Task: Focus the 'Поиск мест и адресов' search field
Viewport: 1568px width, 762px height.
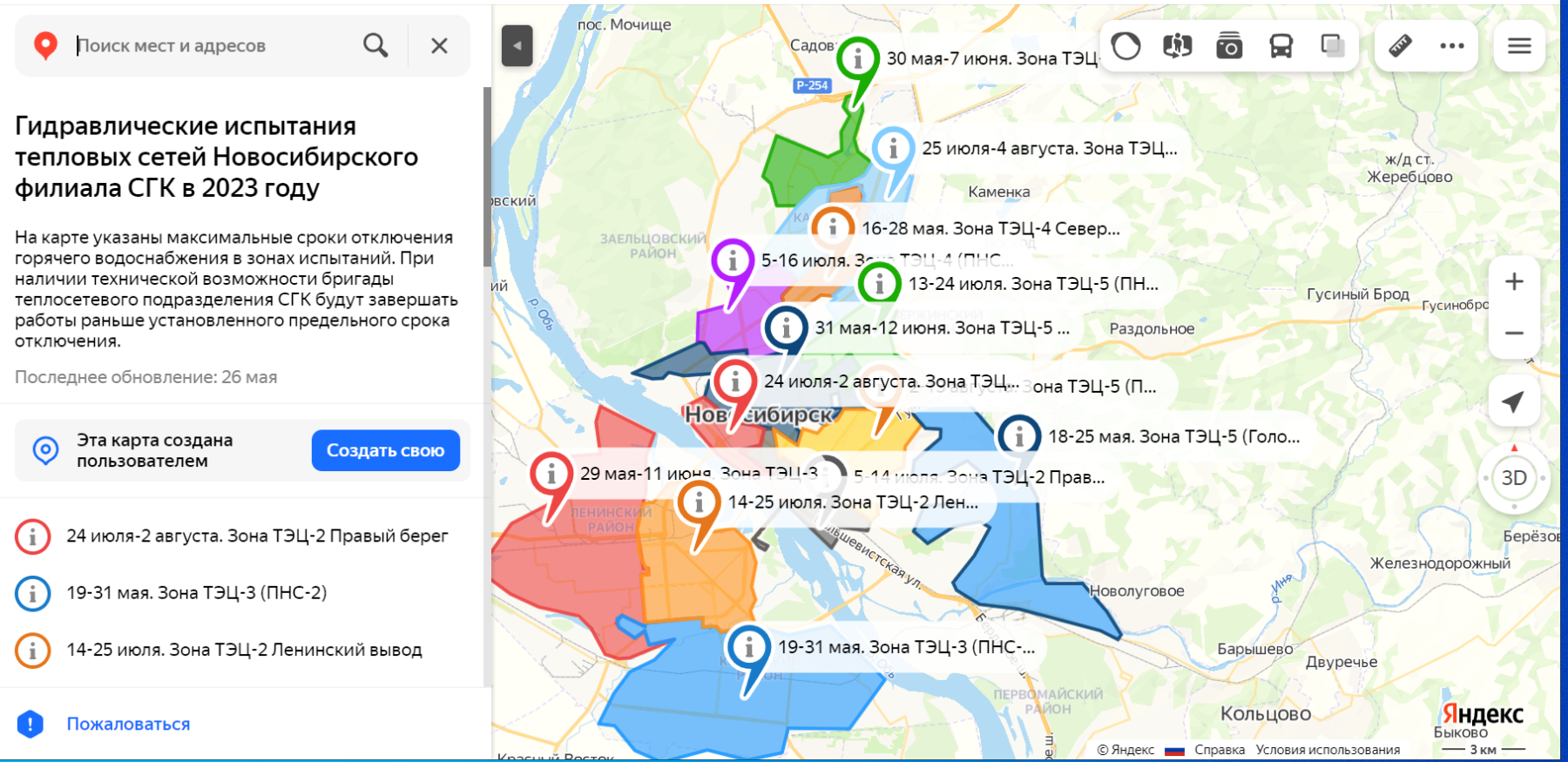Action: coord(213,45)
